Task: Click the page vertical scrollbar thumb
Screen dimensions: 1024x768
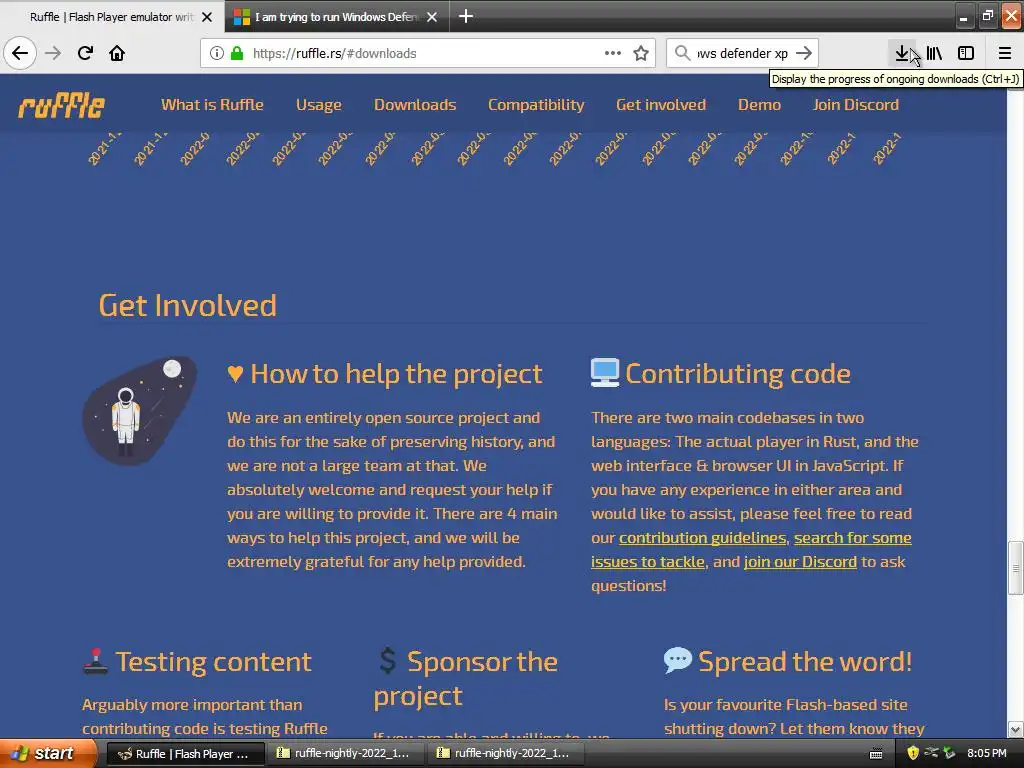Action: pos(1016,568)
